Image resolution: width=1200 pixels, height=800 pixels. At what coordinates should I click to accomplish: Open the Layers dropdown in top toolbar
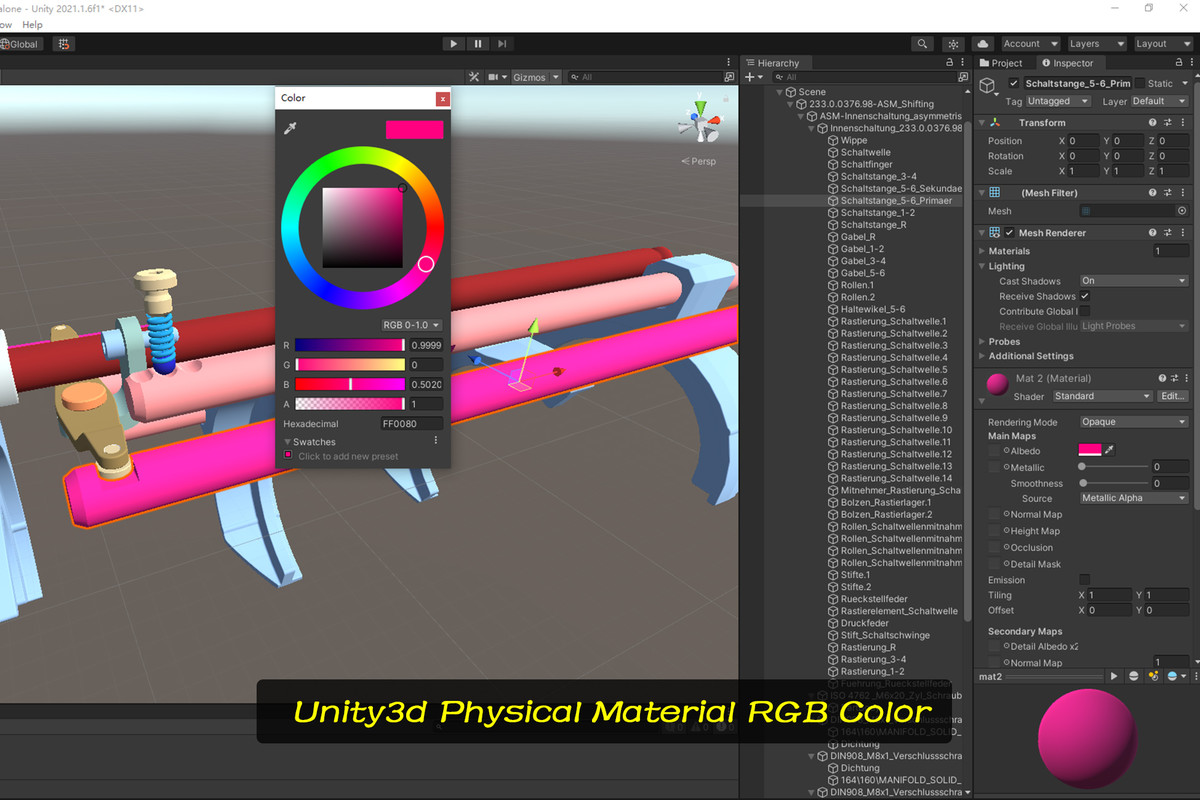1095,44
